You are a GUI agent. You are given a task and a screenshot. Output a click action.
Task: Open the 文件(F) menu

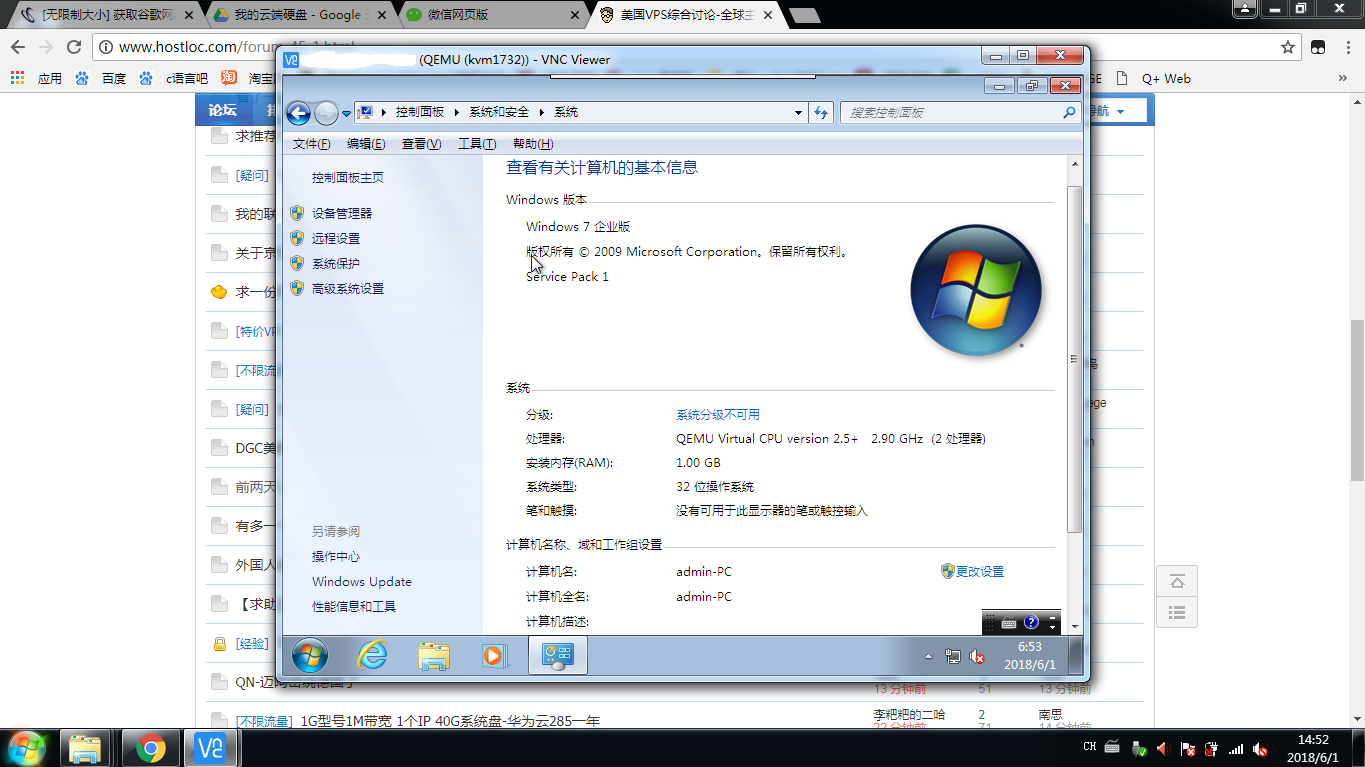click(x=311, y=144)
